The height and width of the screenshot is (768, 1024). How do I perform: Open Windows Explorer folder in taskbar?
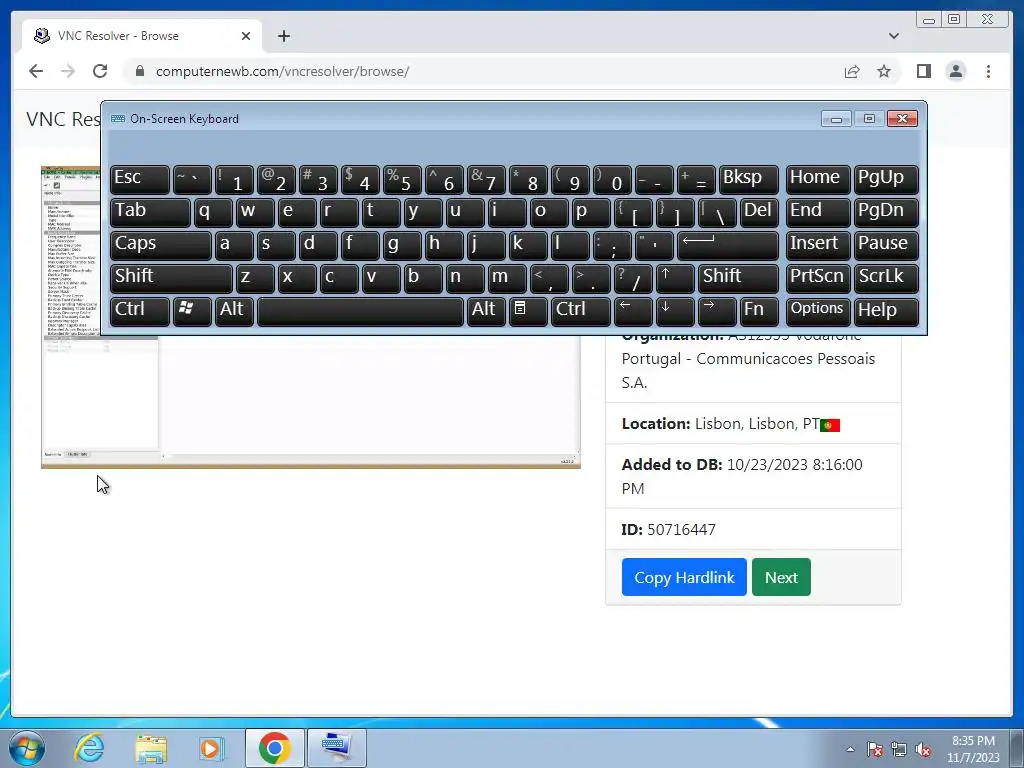(151, 748)
